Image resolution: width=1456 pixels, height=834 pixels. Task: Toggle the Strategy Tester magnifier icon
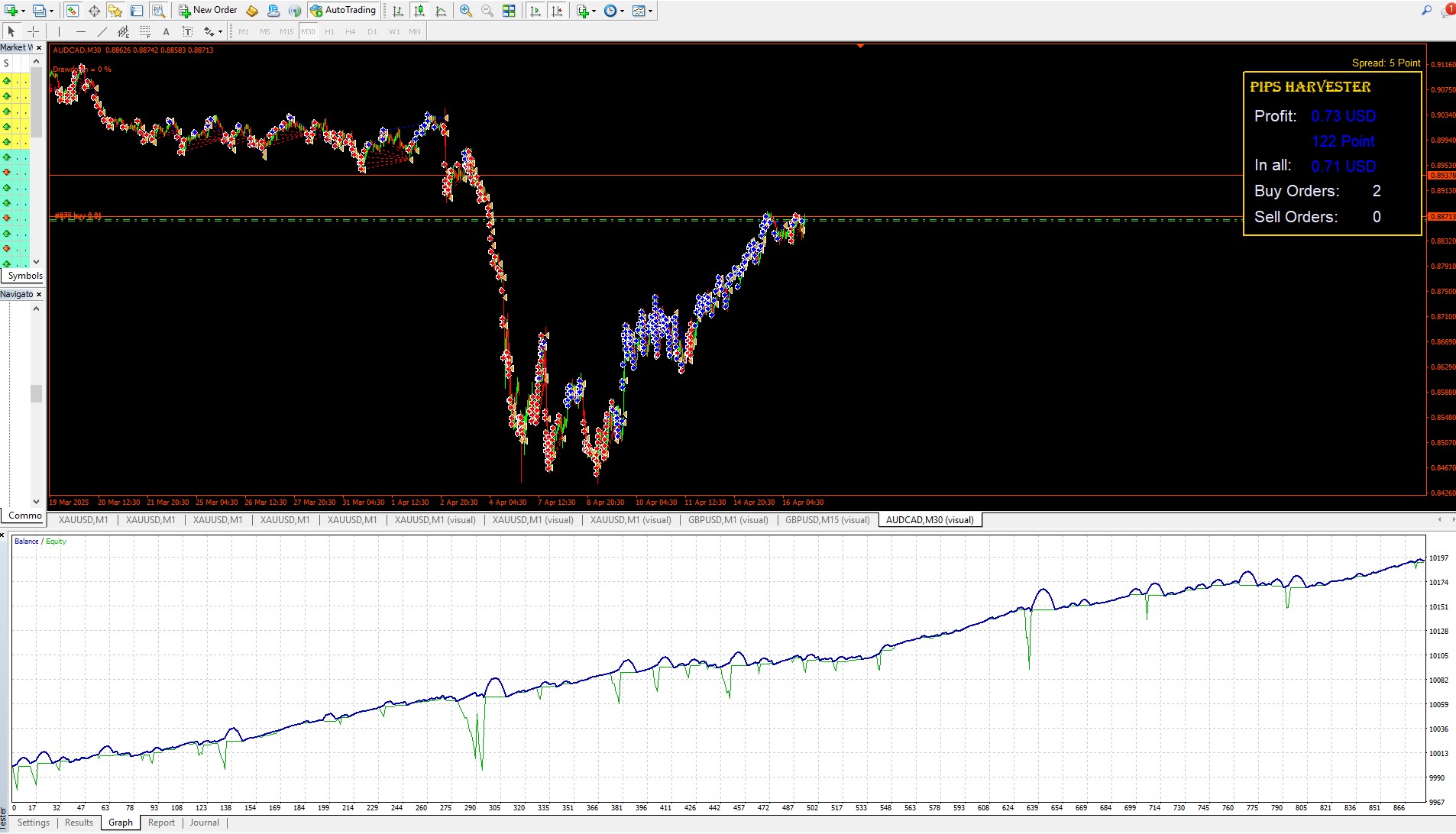[158, 11]
